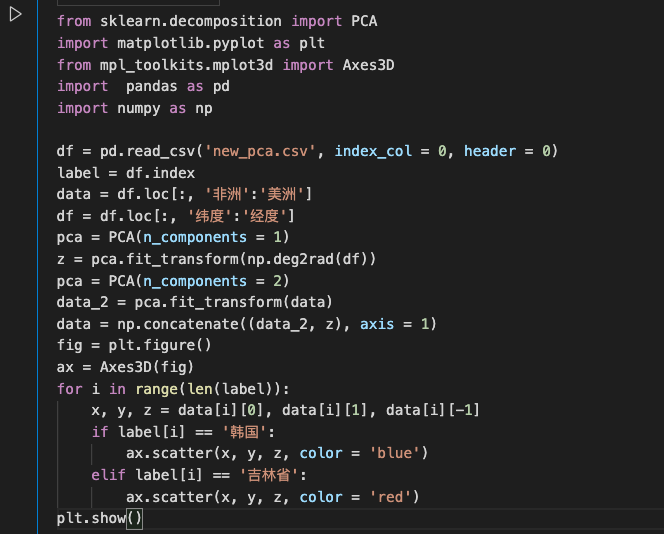664x534 pixels.
Task: Click 'Axes3D' in the import line
Action: (368, 65)
